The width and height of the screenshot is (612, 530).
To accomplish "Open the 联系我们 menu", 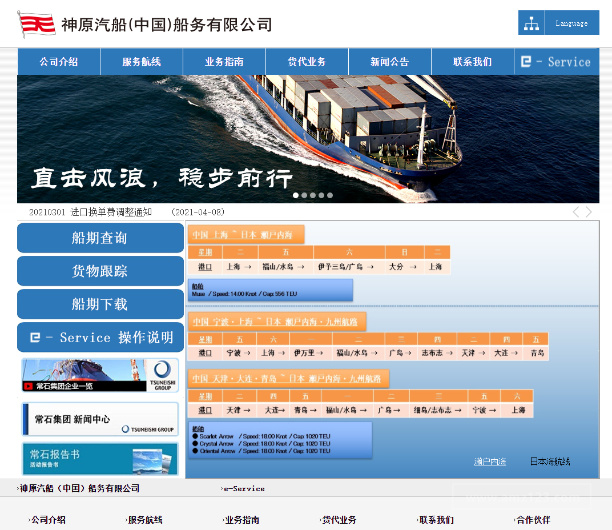I will pos(473,62).
